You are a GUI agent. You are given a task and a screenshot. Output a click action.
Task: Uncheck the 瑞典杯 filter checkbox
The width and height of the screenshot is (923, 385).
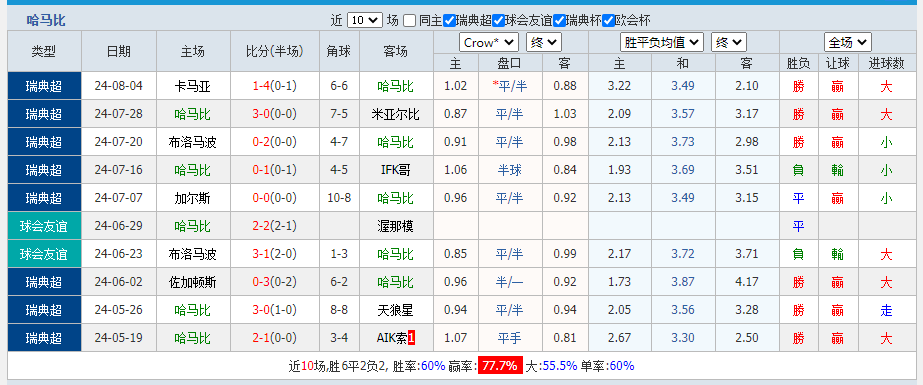[x=560, y=20]
